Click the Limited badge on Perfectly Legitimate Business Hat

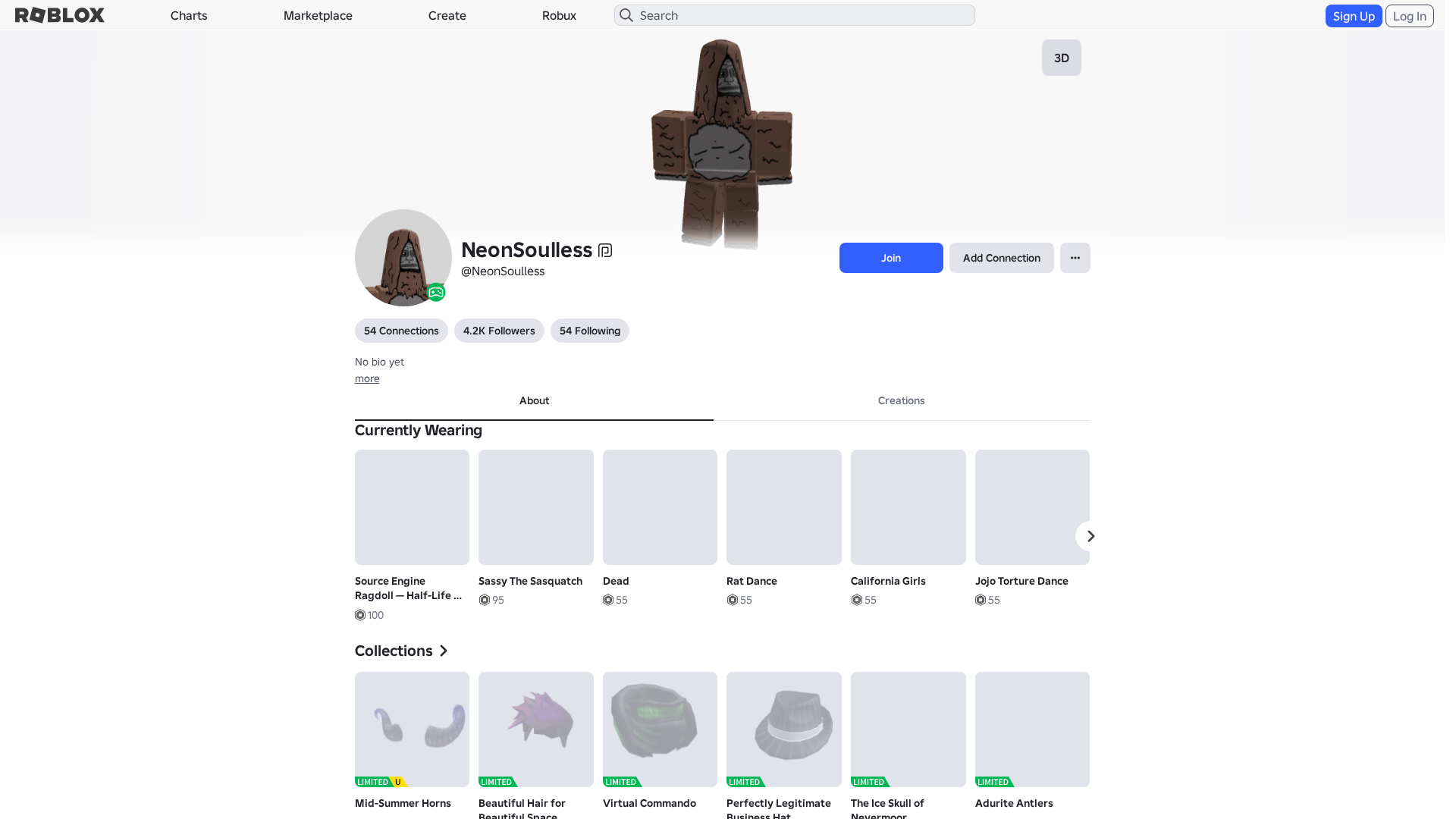pyautogui.click(x=746, y=782)
